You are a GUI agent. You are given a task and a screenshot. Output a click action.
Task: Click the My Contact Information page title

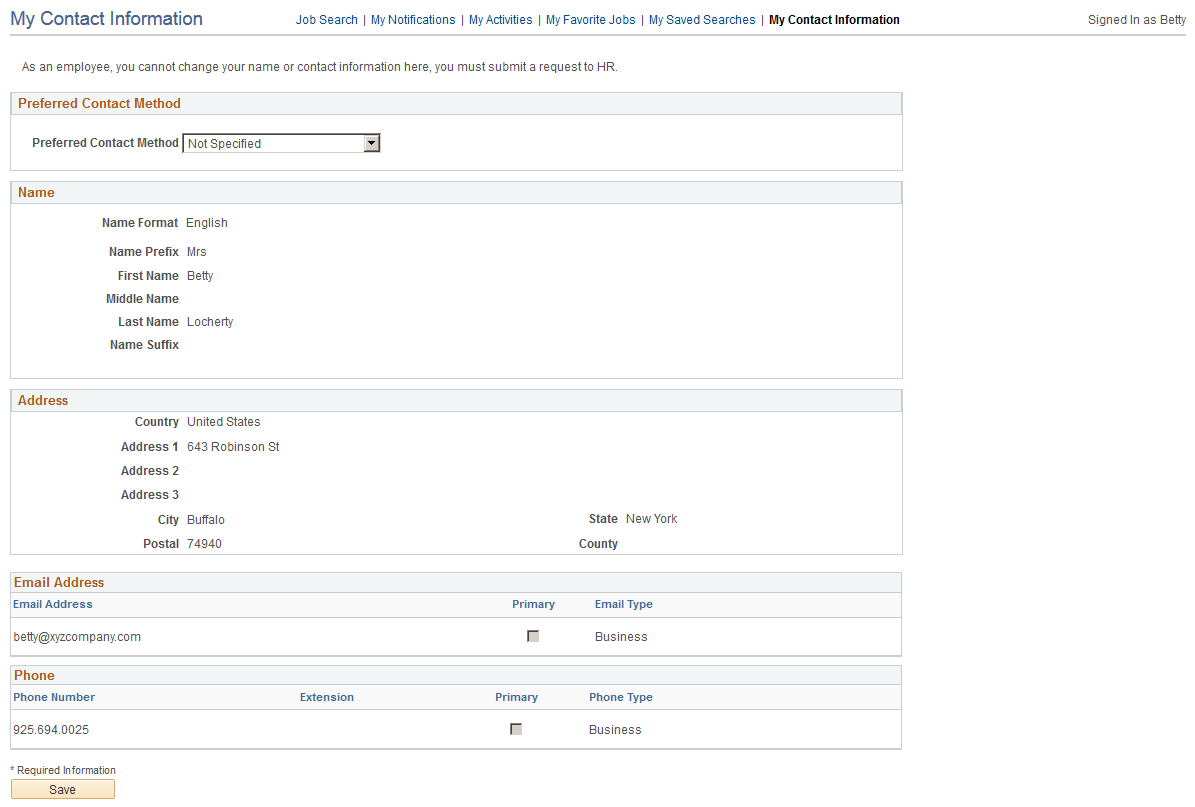107,18
